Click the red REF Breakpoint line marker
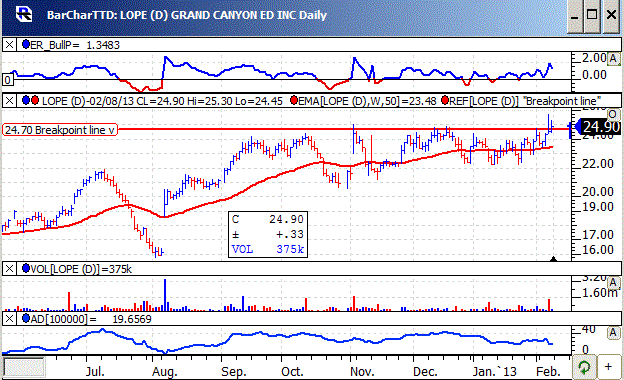Image resolution: width=624 pixels, height=380 pixels. (445, 100)
